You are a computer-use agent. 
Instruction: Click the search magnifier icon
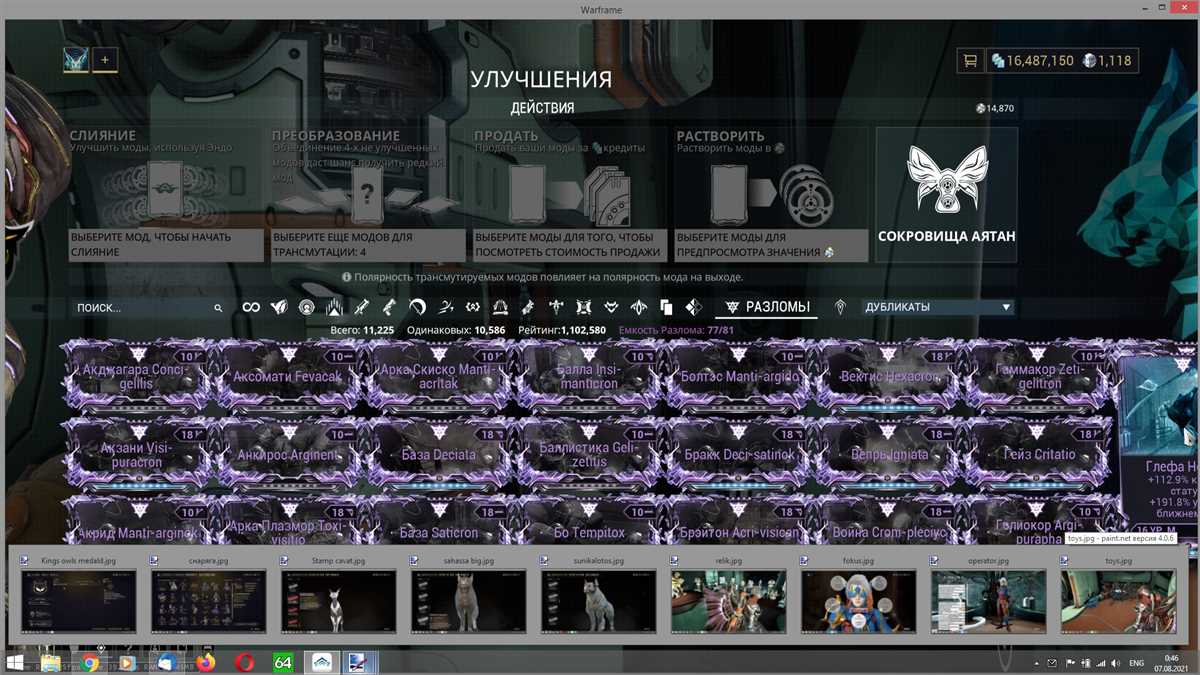(x=218, y=309)
